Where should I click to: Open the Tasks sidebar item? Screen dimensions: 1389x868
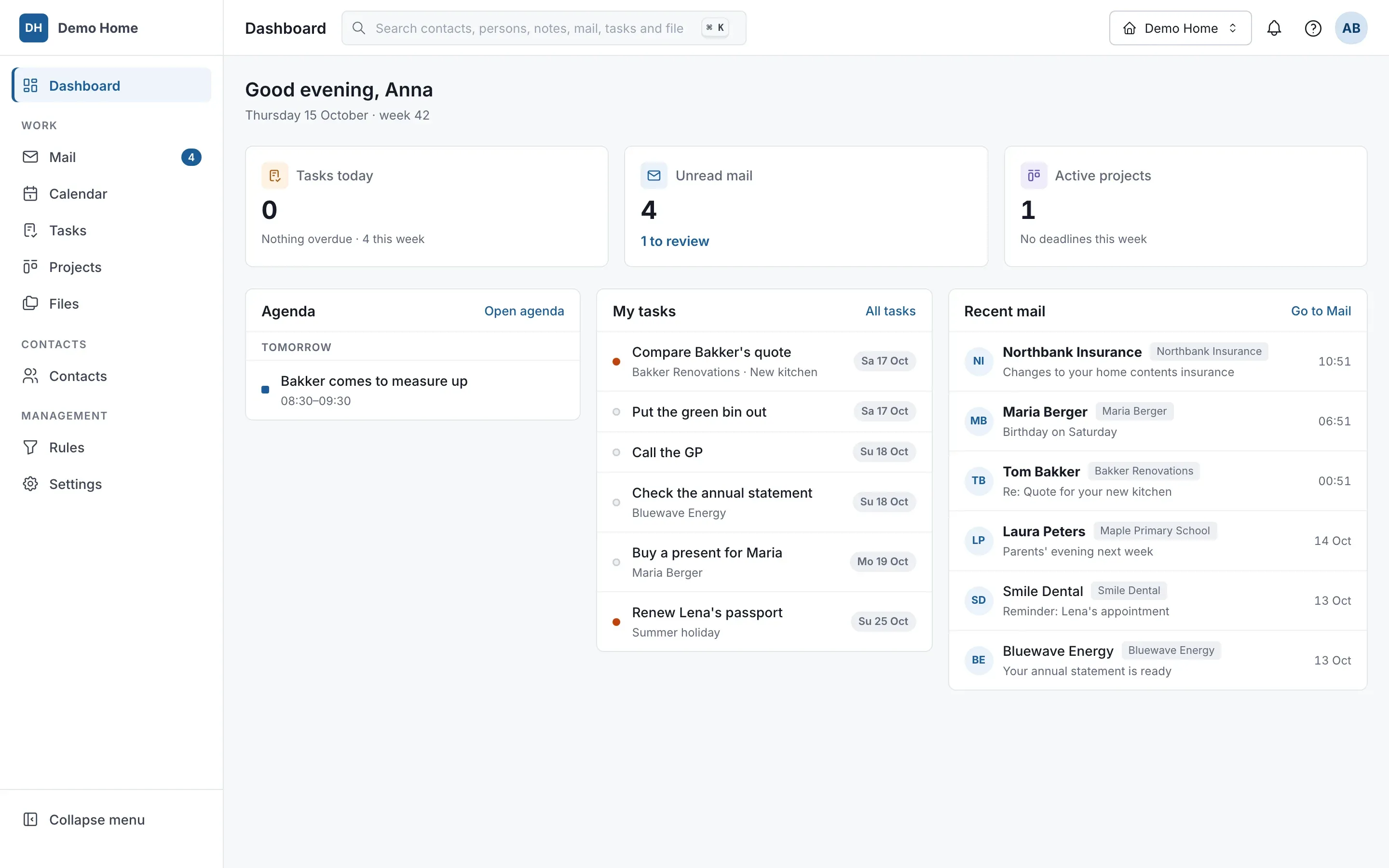coord(111,230)
